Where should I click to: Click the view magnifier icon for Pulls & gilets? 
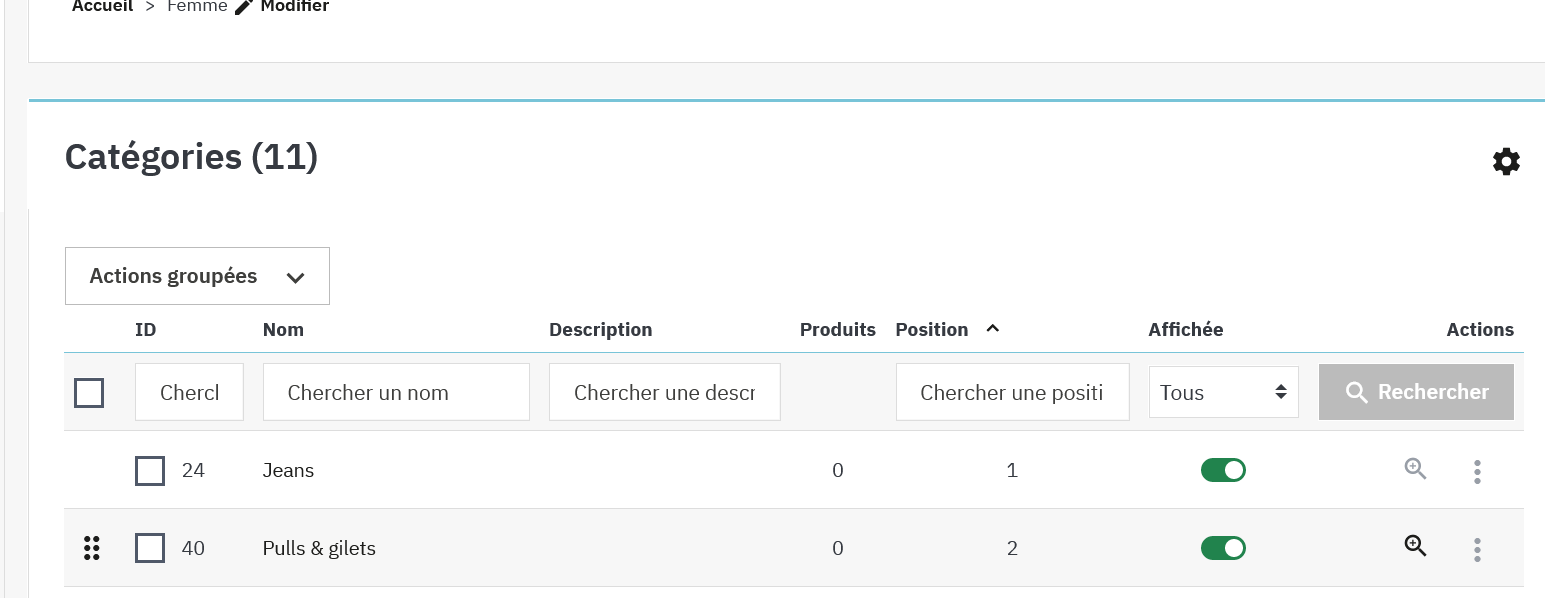[1415, 546]
